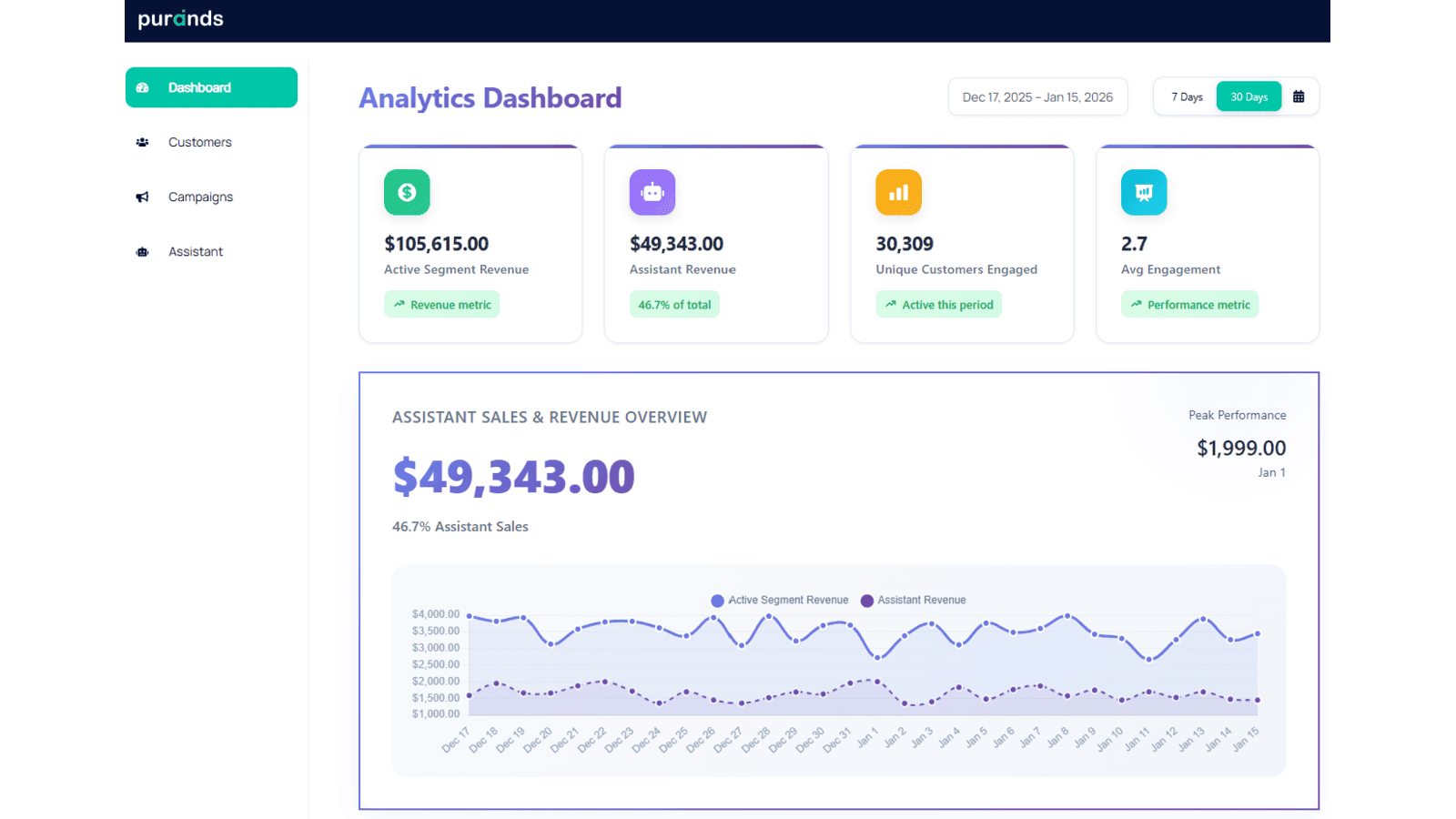Click the 46.7% Assistant Sales text

point(460,526)
